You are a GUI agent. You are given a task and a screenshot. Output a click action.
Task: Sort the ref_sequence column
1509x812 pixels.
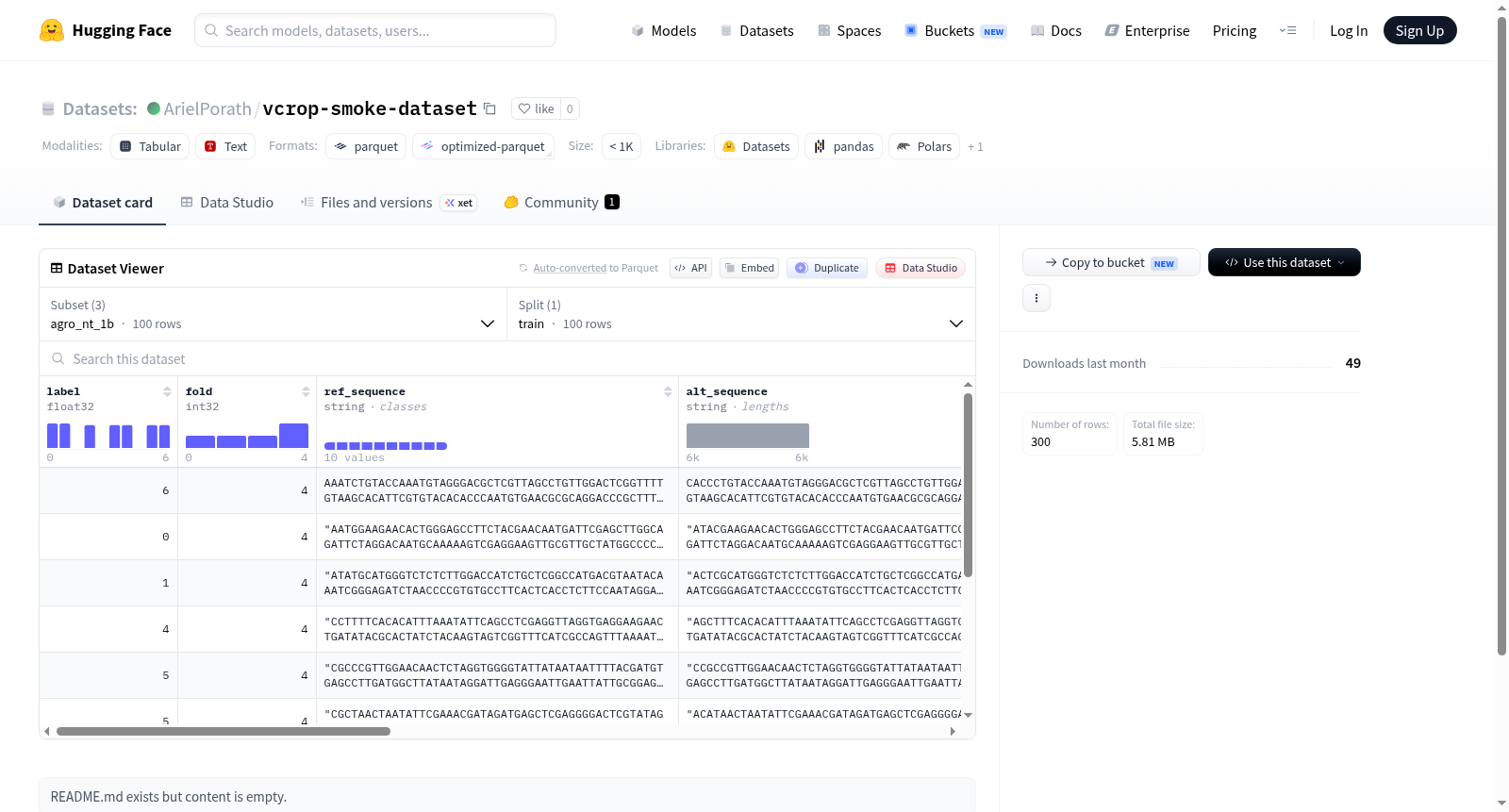[x=668, y=391]
